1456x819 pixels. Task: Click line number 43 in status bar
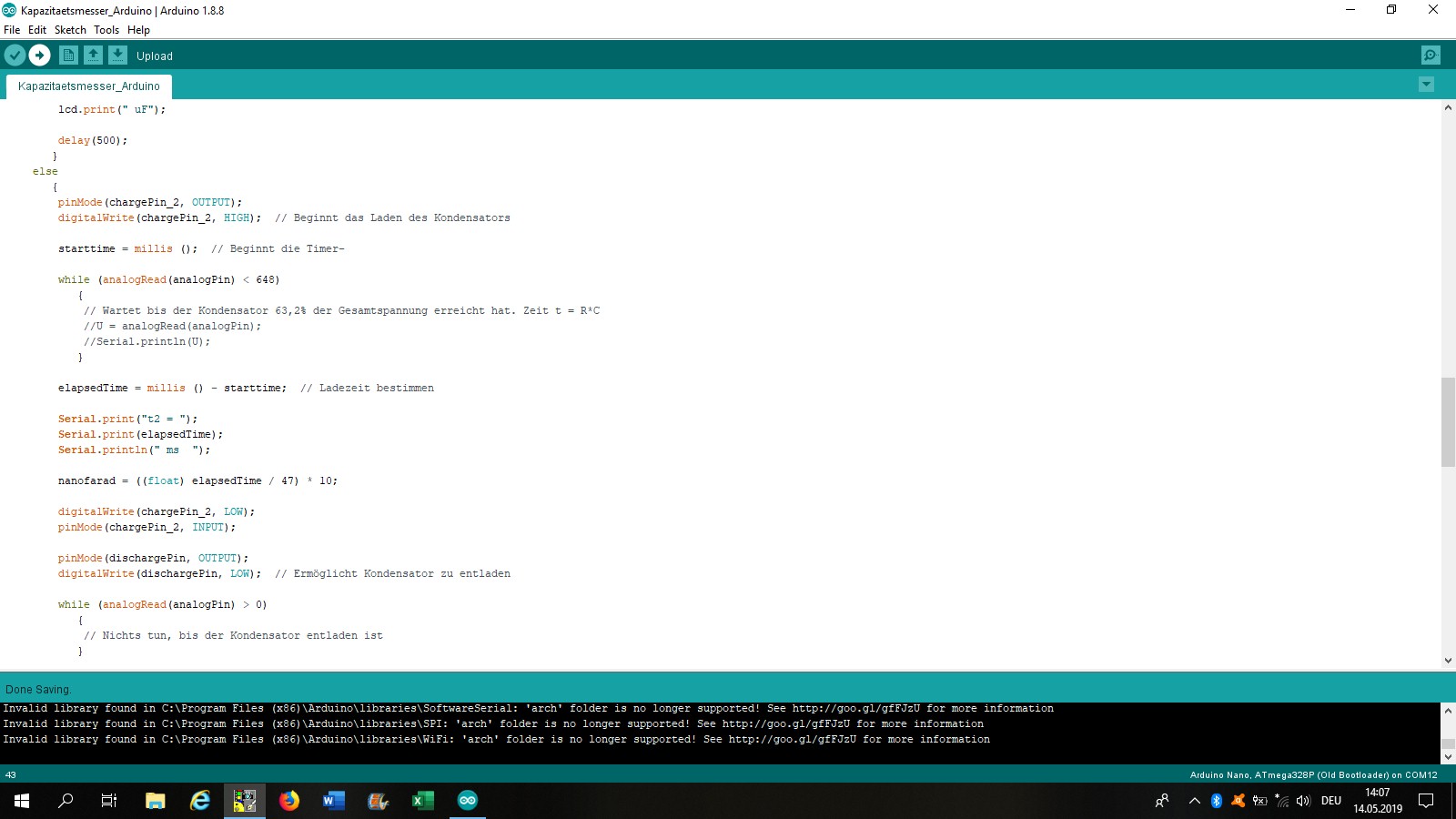(x=11, y=775)
